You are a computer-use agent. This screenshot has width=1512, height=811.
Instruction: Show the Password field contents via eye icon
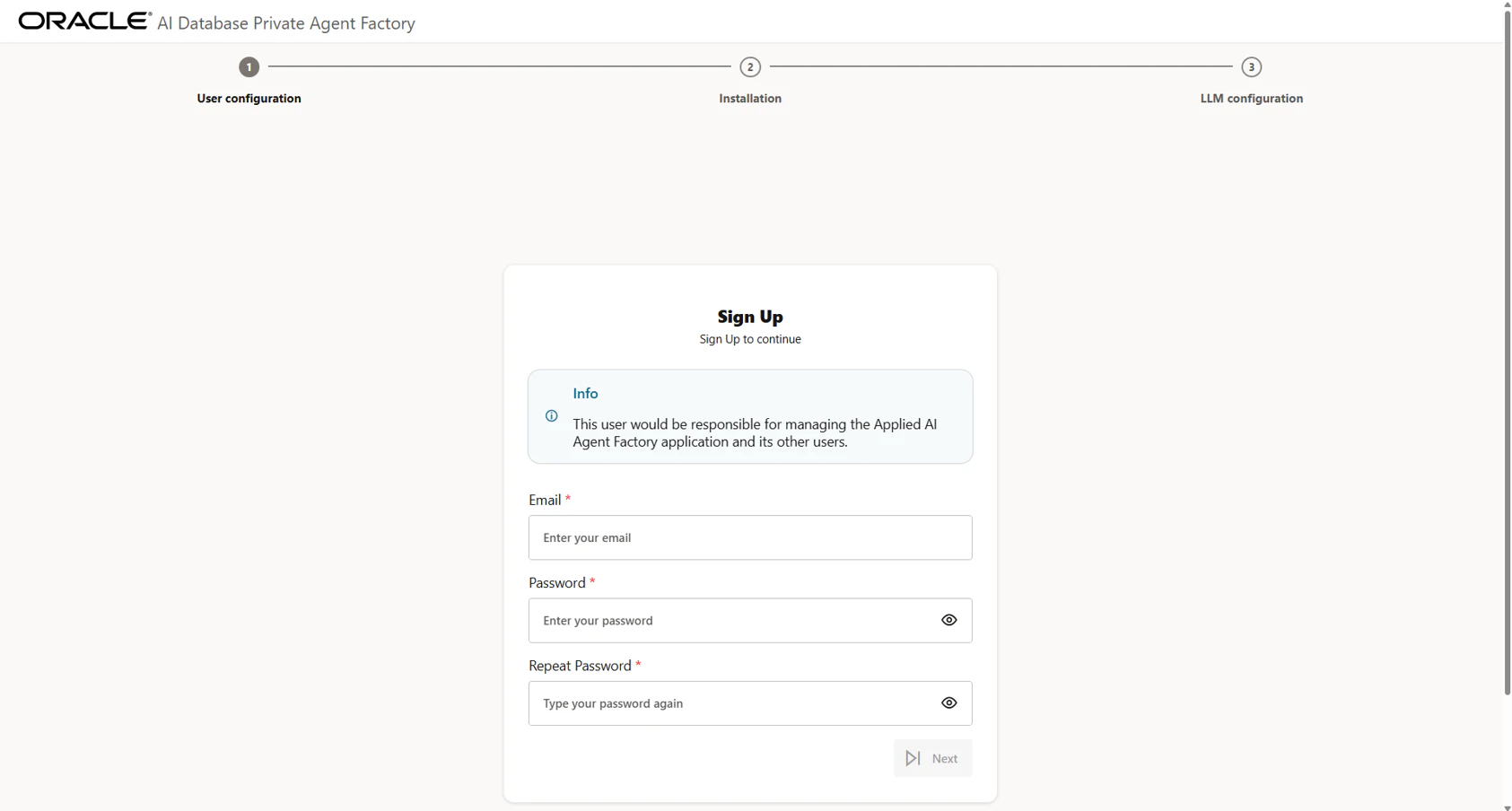point(949,620)
